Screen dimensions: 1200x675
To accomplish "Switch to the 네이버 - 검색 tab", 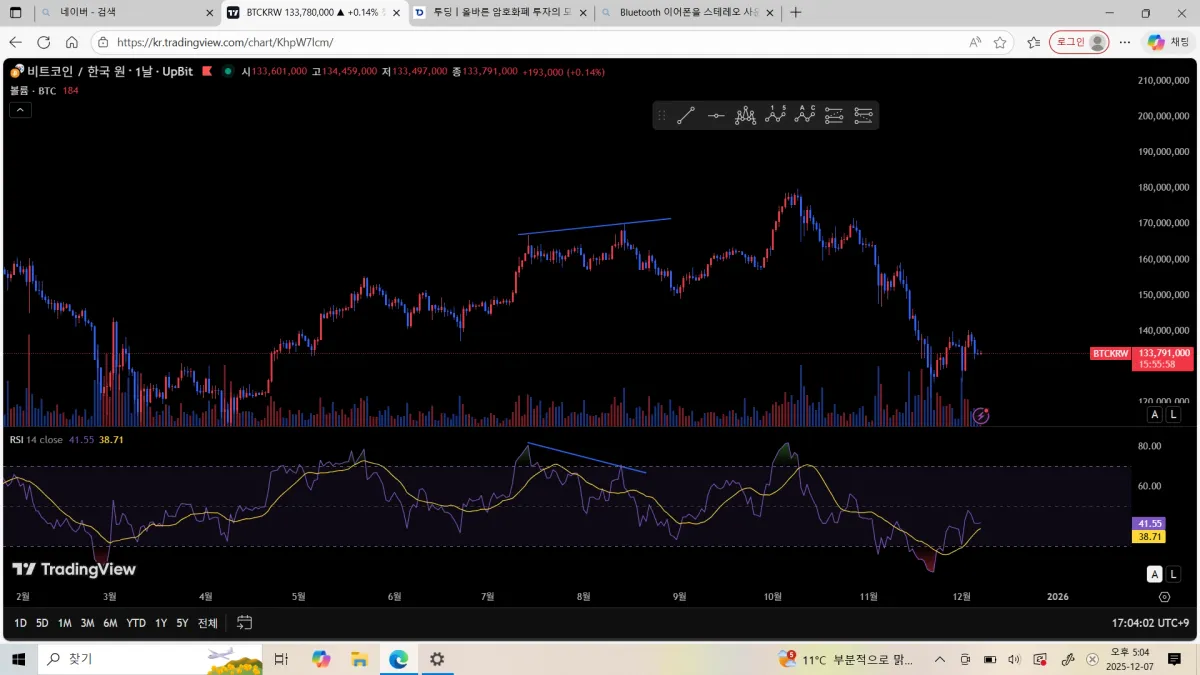I will coord(127,13).
